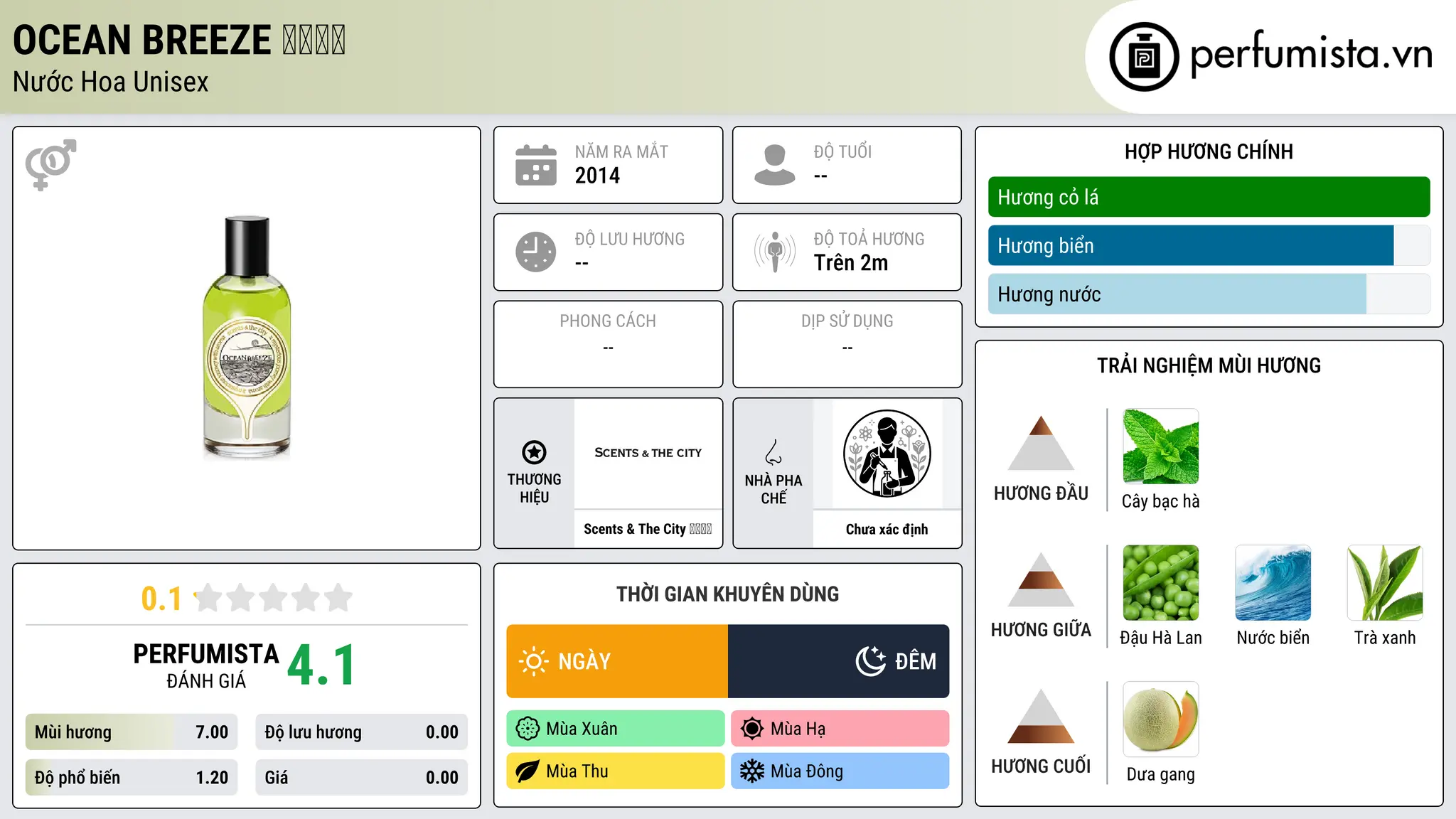Screen dimensions: 1456x819
Task: Click the perfumista.vn bottle logo icon
Action: click(1144, 57)
